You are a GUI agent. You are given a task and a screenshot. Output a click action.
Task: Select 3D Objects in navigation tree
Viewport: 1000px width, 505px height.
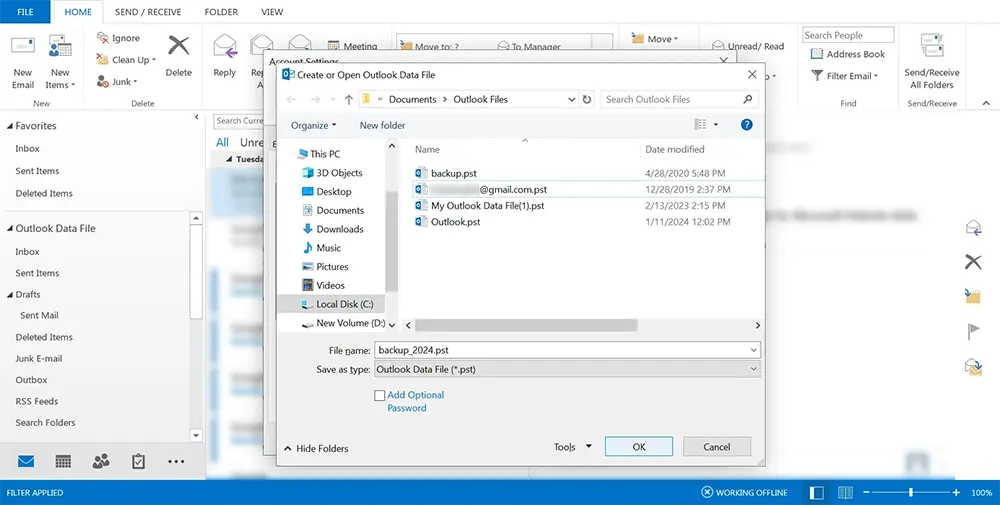coord(331,173)
